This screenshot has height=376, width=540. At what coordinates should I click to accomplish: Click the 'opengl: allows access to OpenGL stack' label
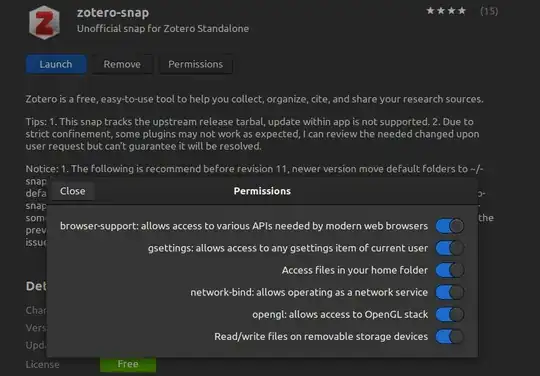pyautogui.click(x=340, y=315)
